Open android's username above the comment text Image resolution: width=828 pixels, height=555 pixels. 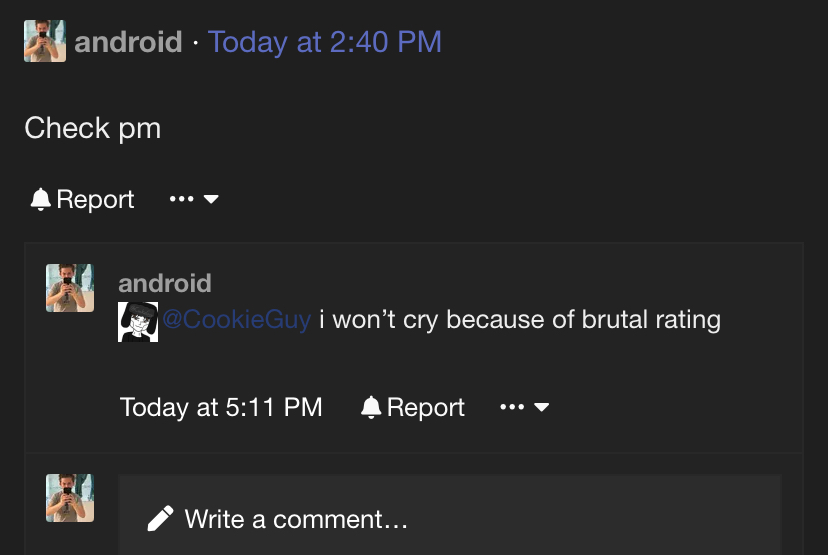pos(165,284)
